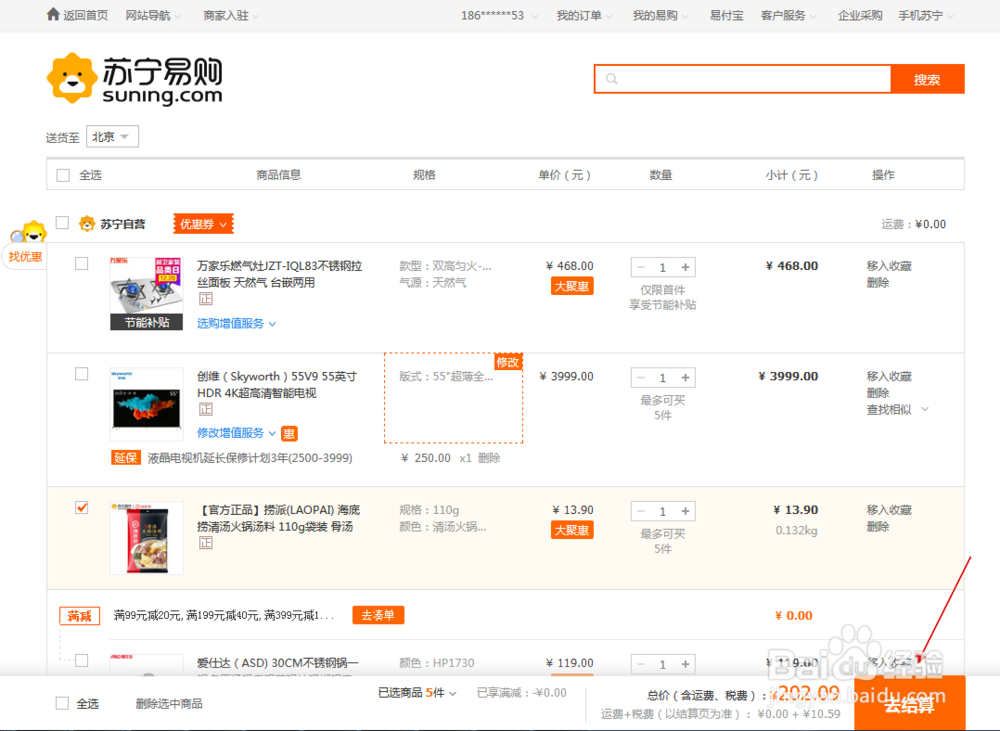This screenshot has height=731, width=1000.
Task: Expand 修改增值服务 for the TV
Action: coord(236,433)
